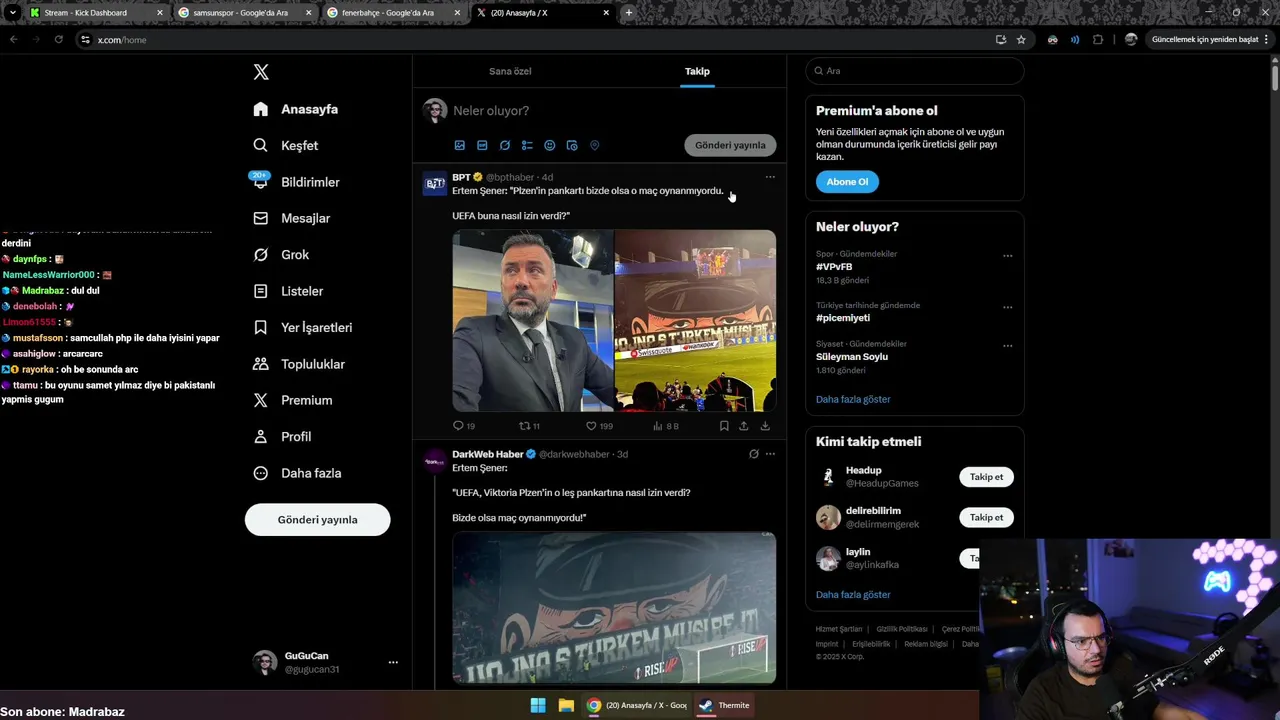Follow Headup account
The width and height of the screenshot is (1280, 720).
986,477
